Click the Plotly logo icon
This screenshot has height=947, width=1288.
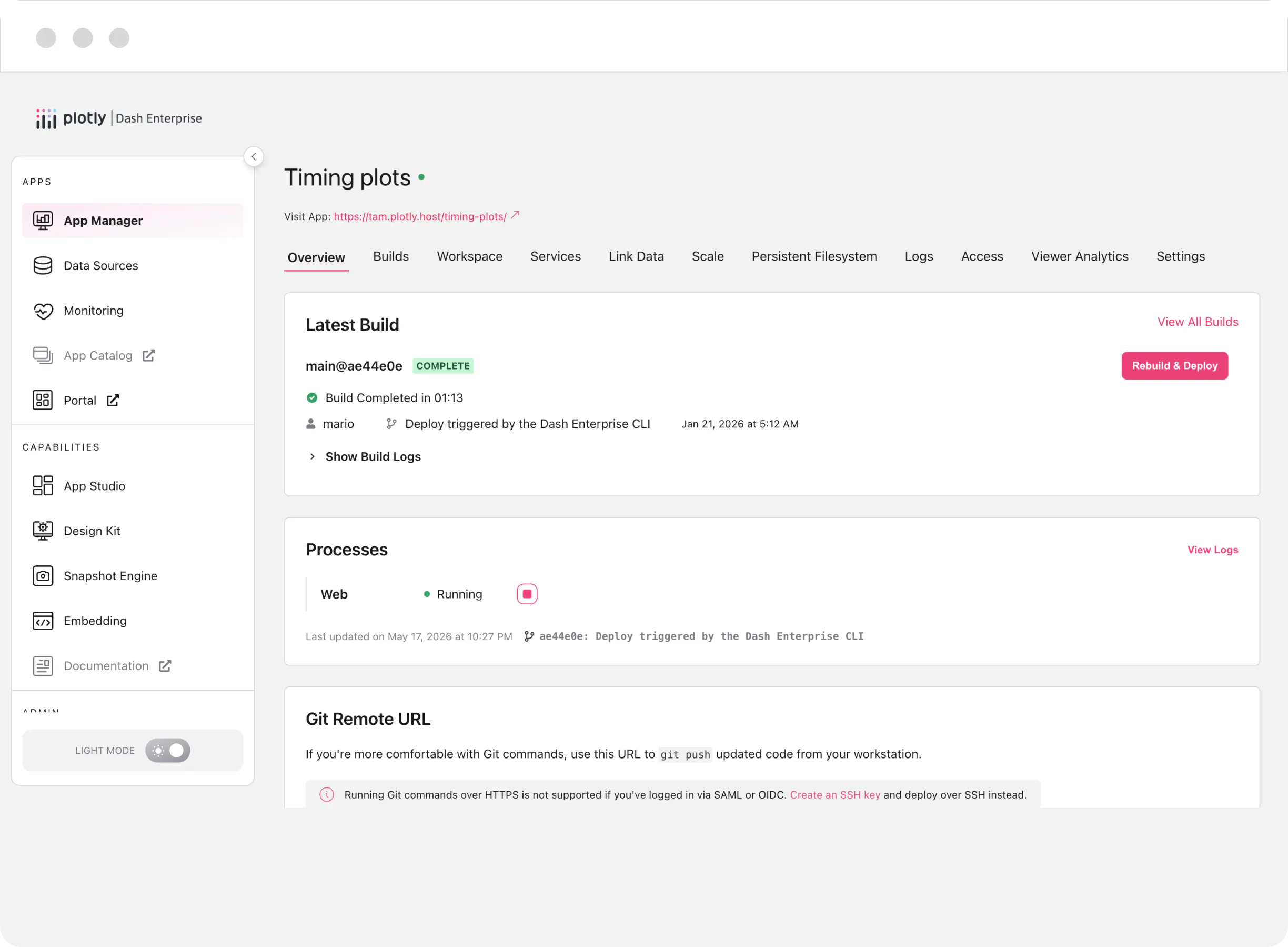pyautogui.click(x=46, y=118)
